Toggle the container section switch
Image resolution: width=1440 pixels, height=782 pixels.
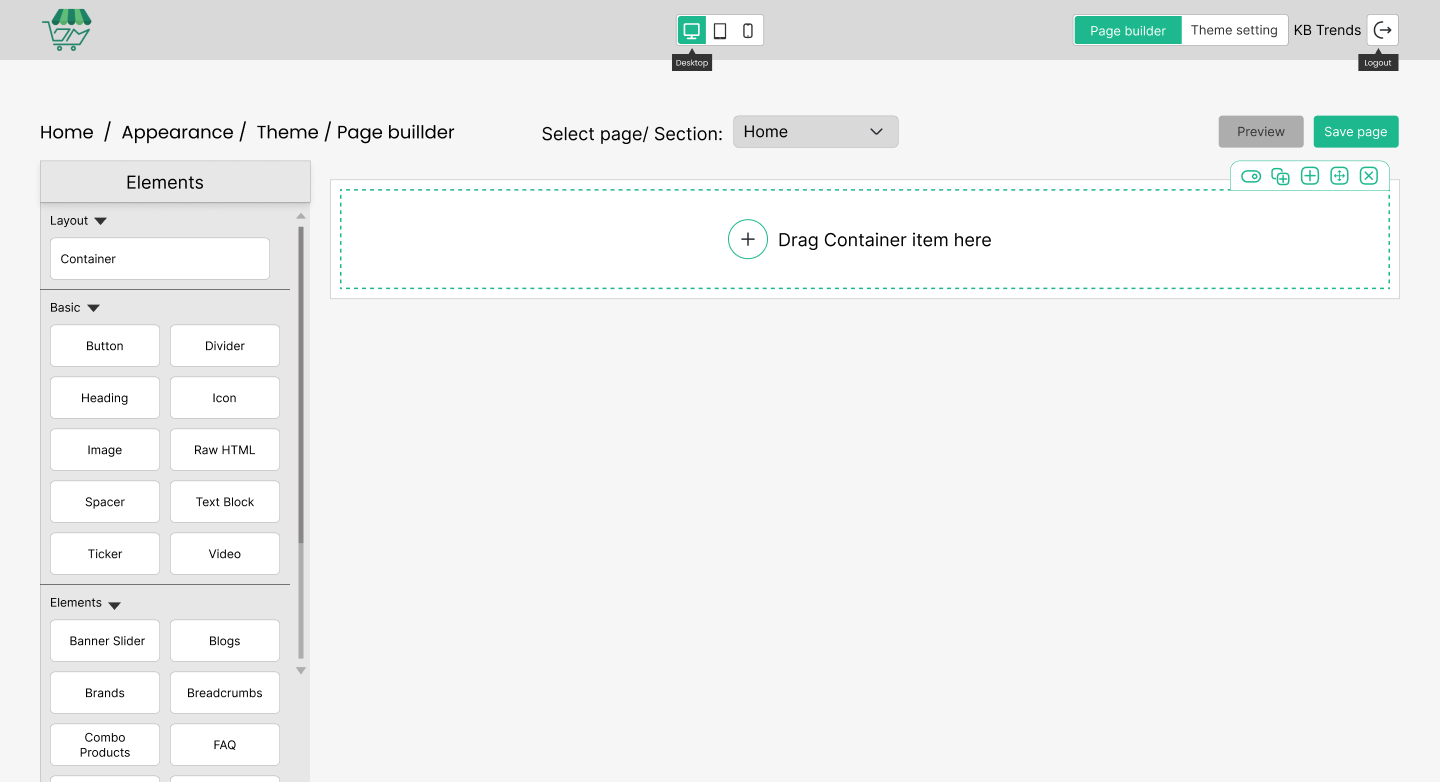point(1251,176)
